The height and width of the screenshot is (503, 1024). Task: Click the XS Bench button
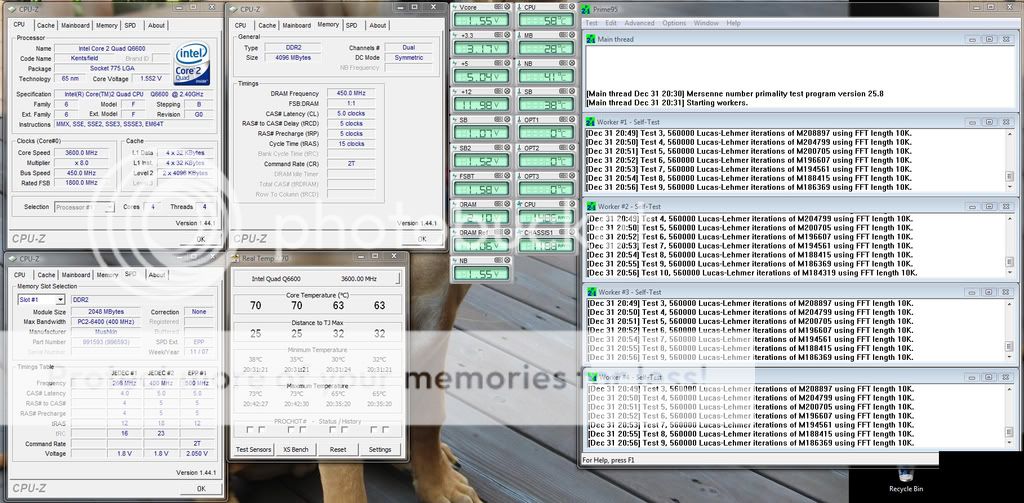point(296,449)
